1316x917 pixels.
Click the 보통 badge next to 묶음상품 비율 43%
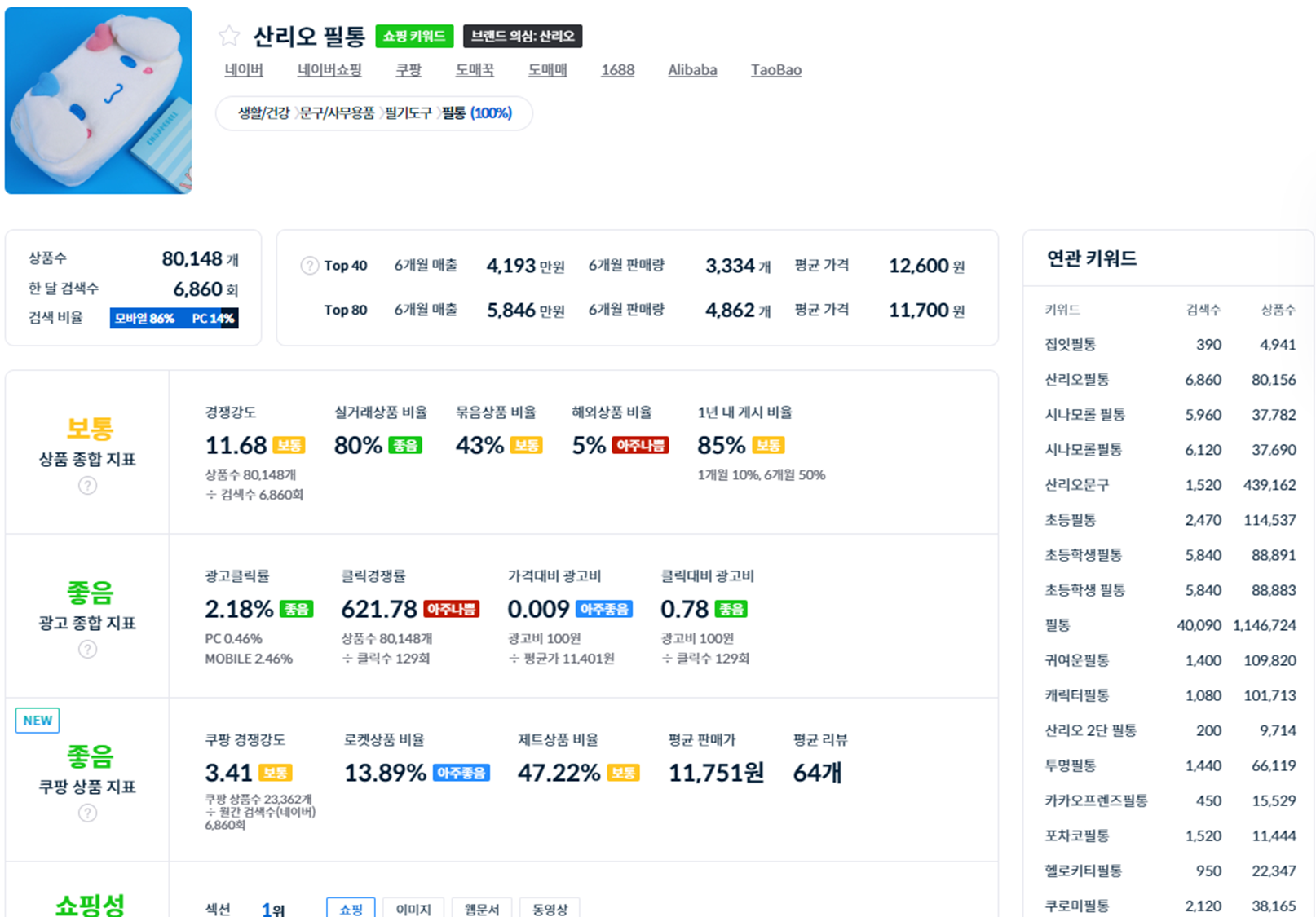(526, 445)
